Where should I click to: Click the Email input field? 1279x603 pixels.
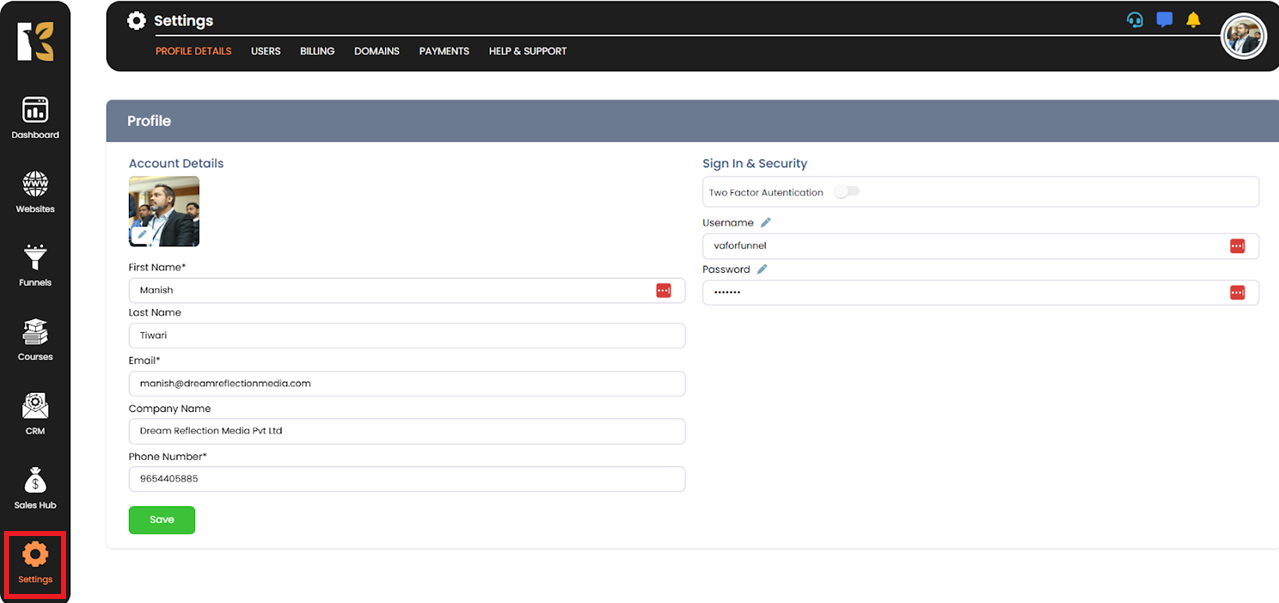point(406,383)
